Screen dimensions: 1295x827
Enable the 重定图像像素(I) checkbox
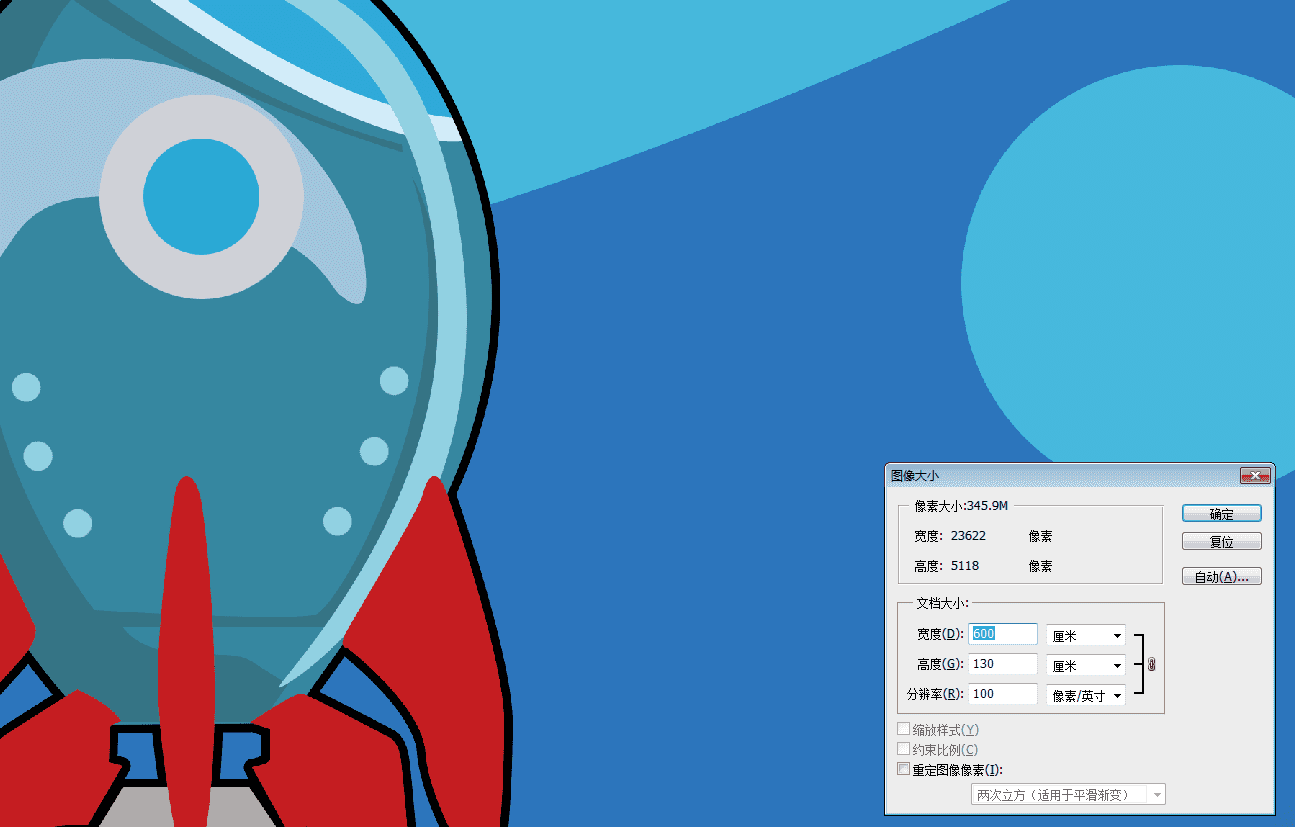(904, 769)
